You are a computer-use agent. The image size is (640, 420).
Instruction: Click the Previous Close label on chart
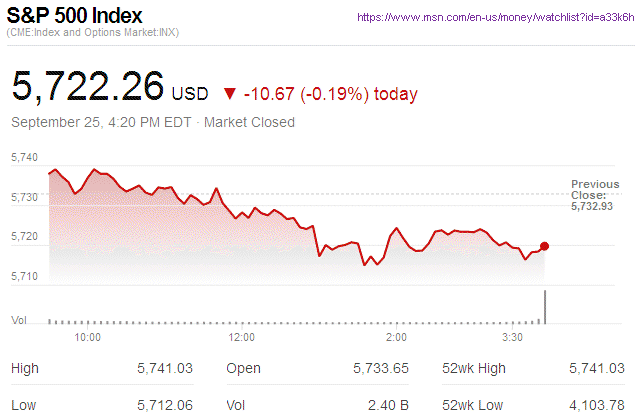(x=595, y=189)
